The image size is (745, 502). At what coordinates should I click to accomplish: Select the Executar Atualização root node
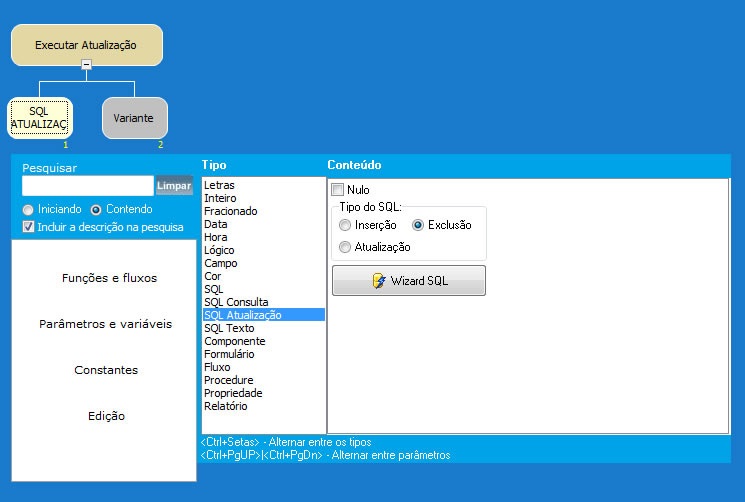(x=86, y=45)
